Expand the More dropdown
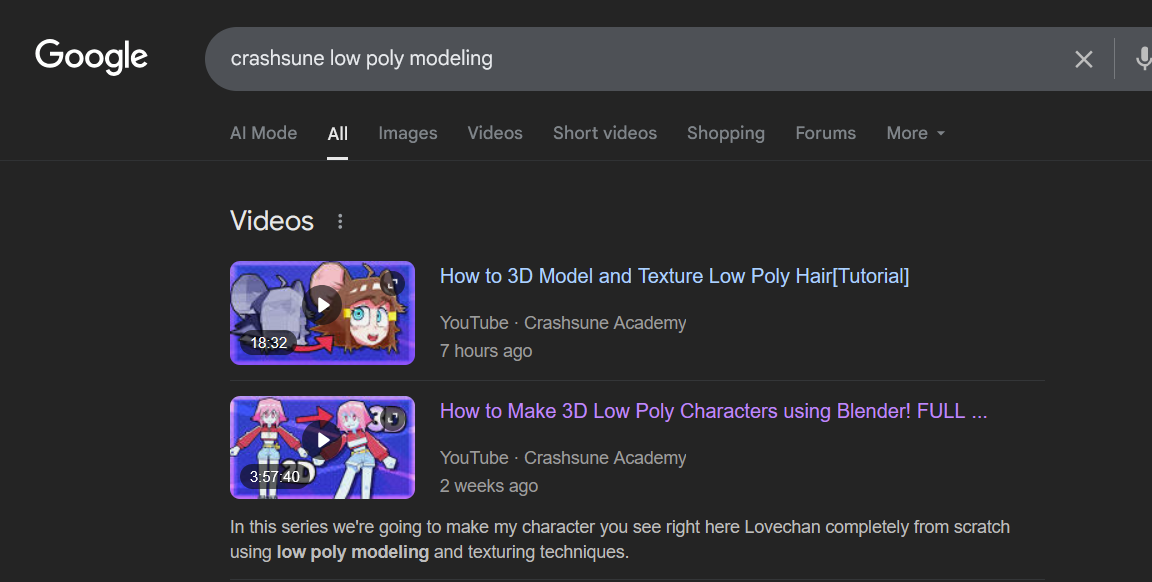The image size is (1152, 582). [915, 133]
